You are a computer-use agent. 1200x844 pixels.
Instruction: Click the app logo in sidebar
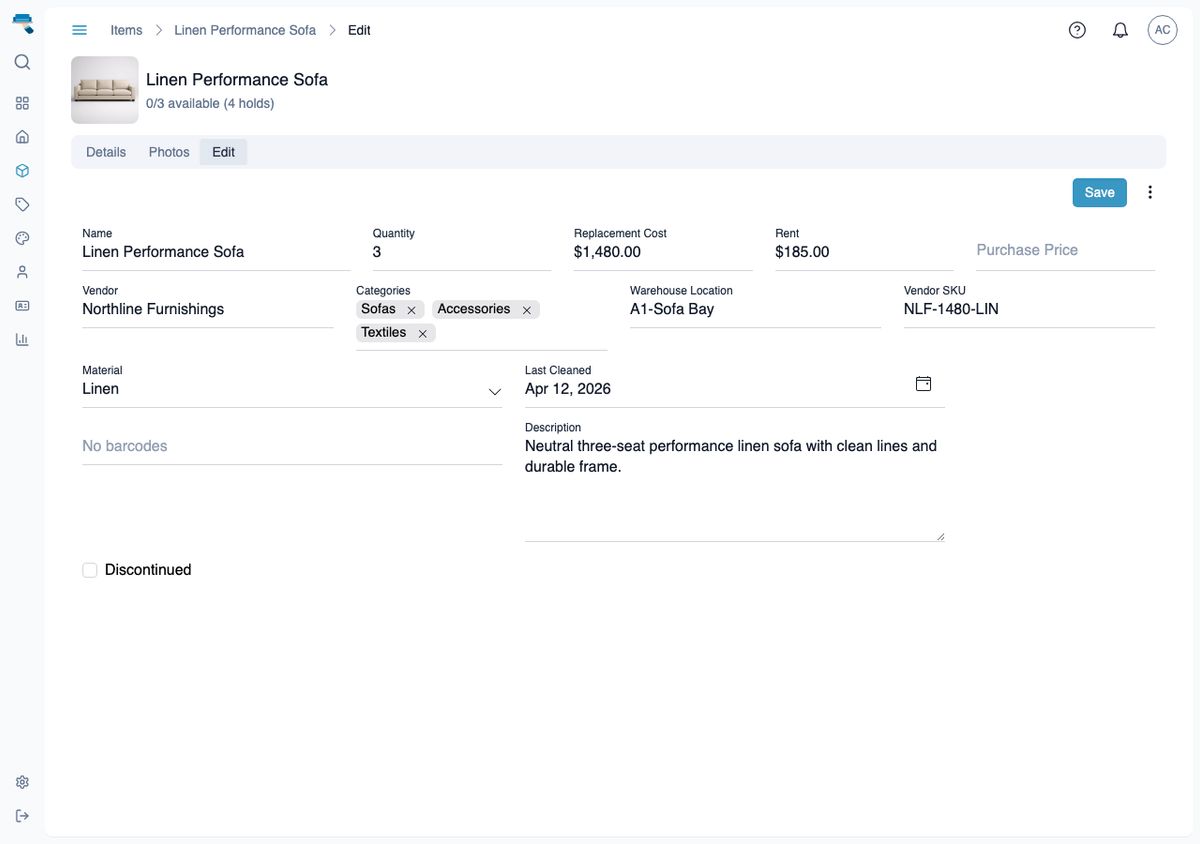pos(22,23)
